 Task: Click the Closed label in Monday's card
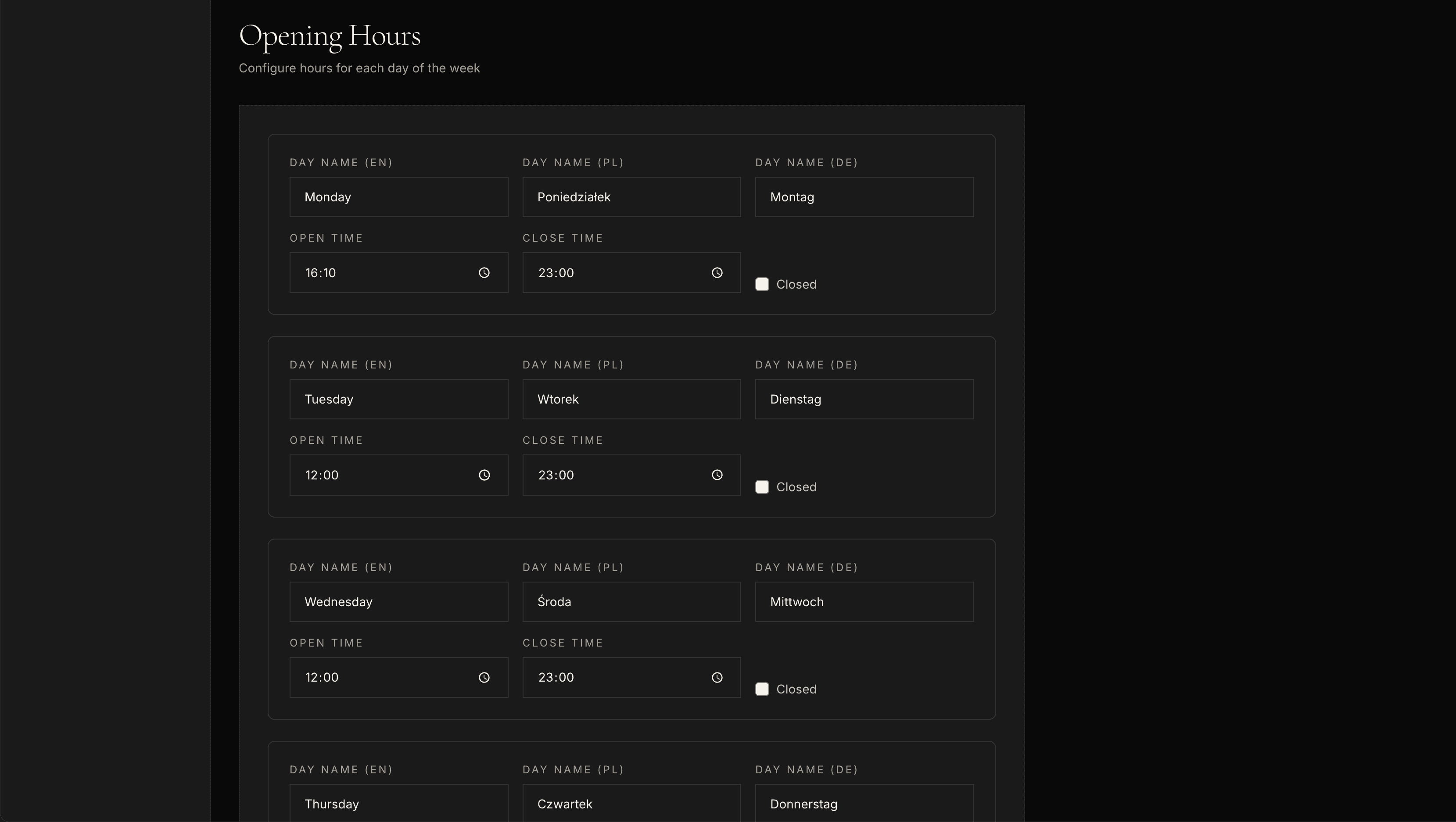[796, 285]
